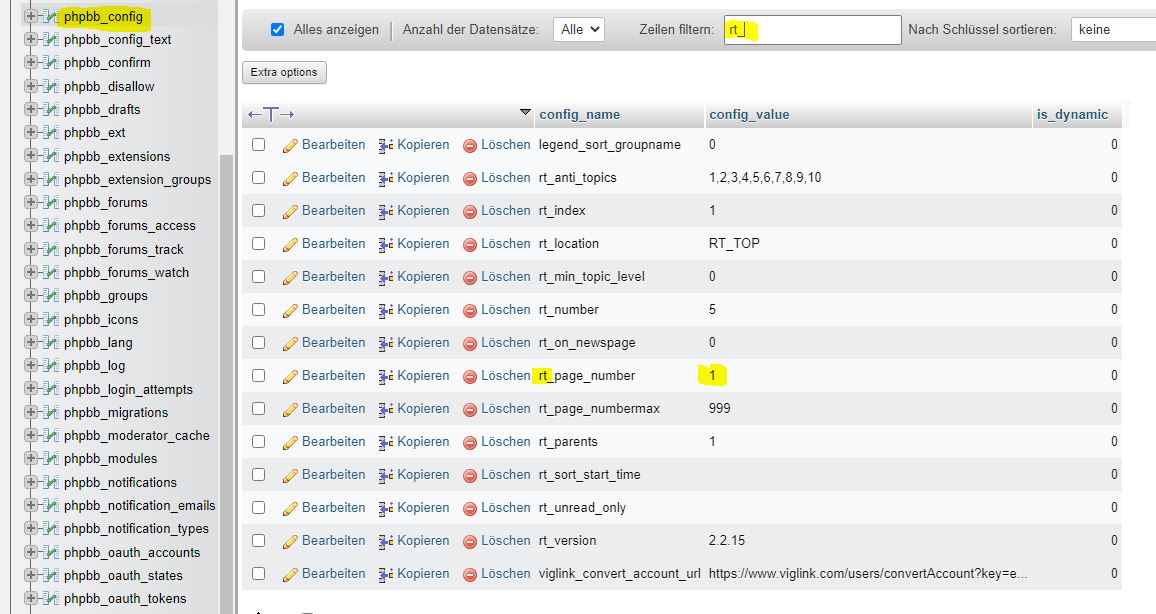Screen dimensions: 1156x614
Task: Click the copy icon in rt_index row
Action: [x=386, y=211]
